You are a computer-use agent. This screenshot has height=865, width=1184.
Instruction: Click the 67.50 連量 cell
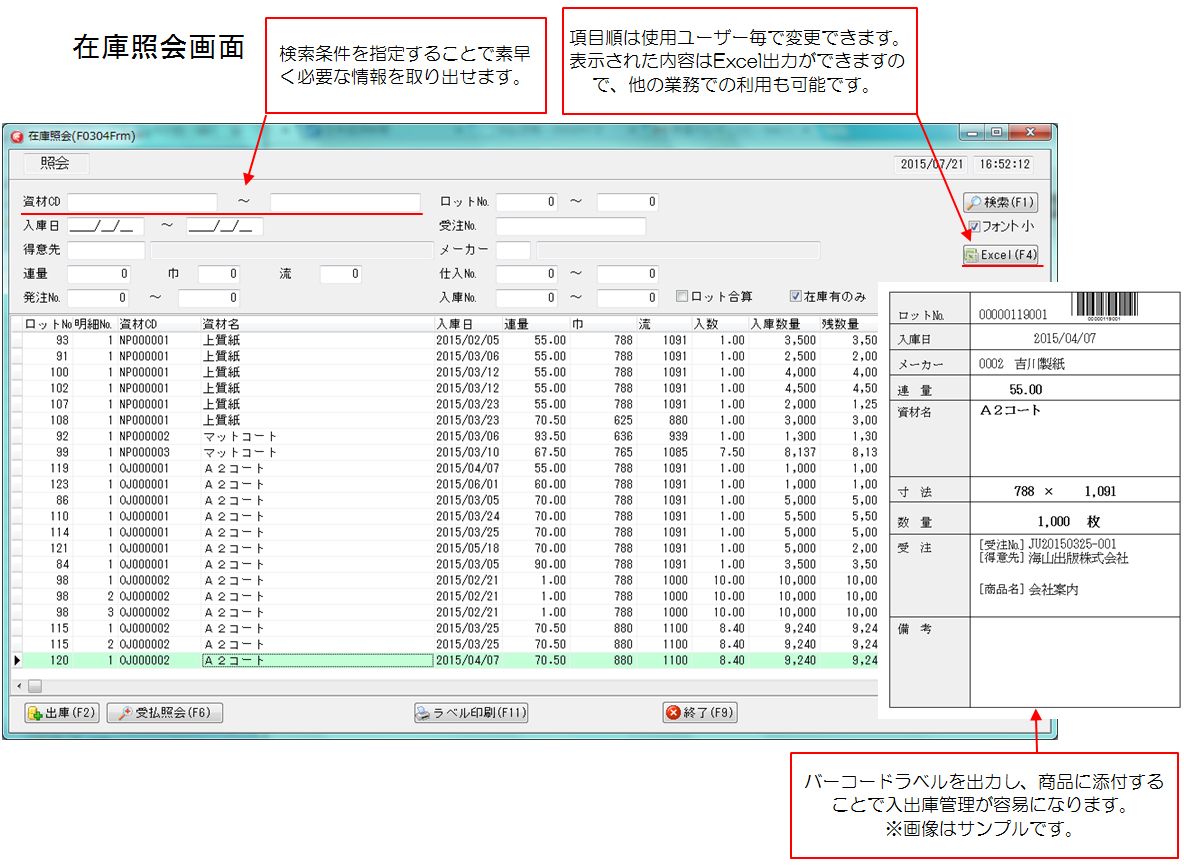pyautogui.click(x=535, y=452)
